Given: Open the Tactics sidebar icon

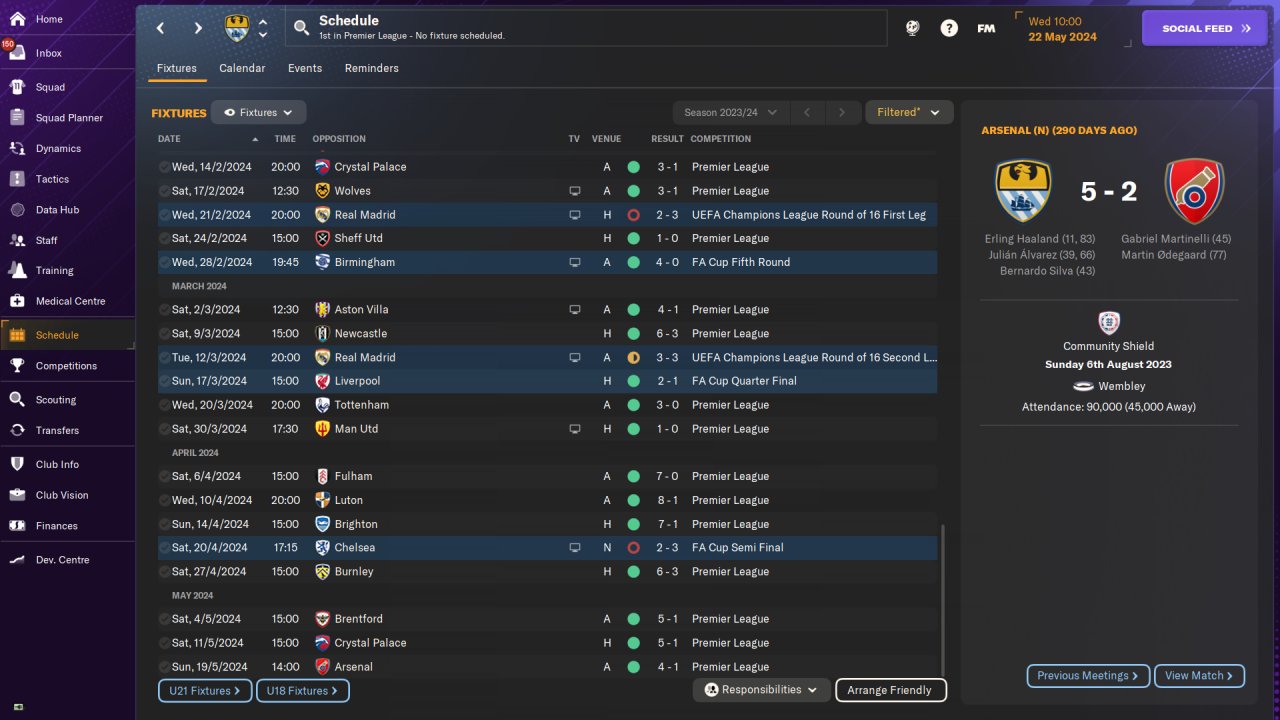Looking at the screenshot, I should [17, 179].
